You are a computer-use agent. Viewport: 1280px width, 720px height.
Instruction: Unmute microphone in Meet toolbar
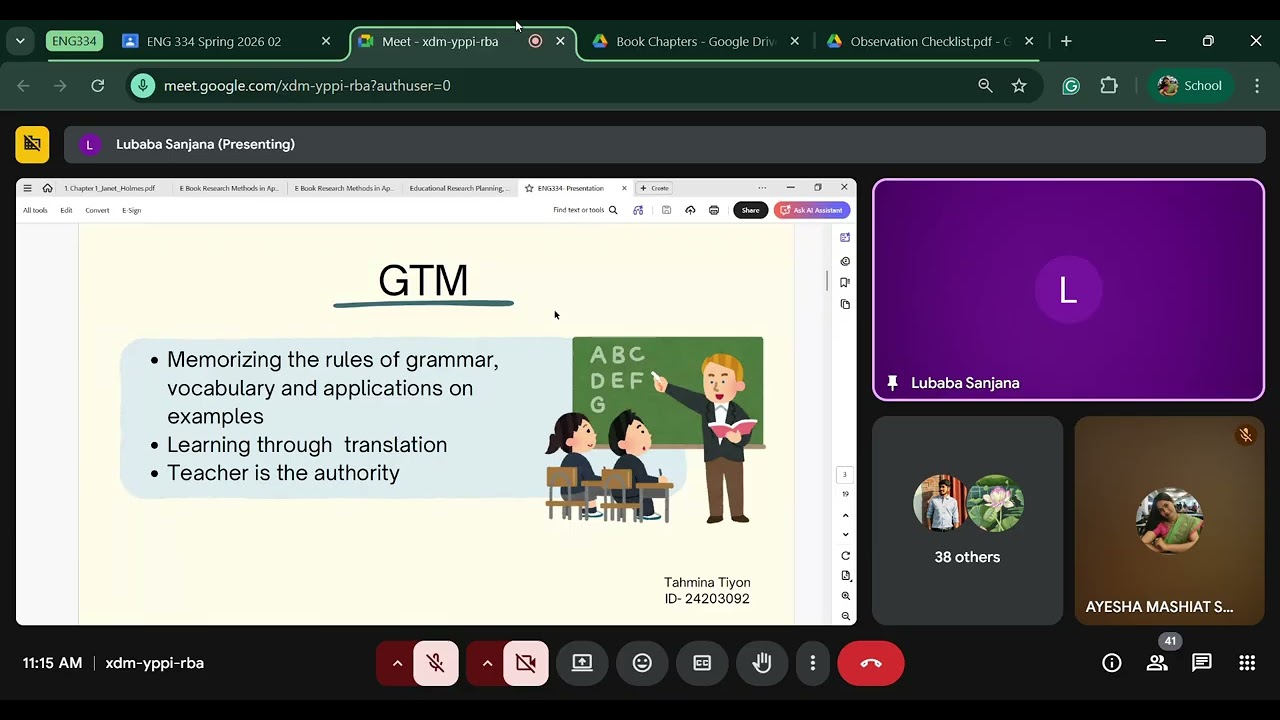pos(435,663)
